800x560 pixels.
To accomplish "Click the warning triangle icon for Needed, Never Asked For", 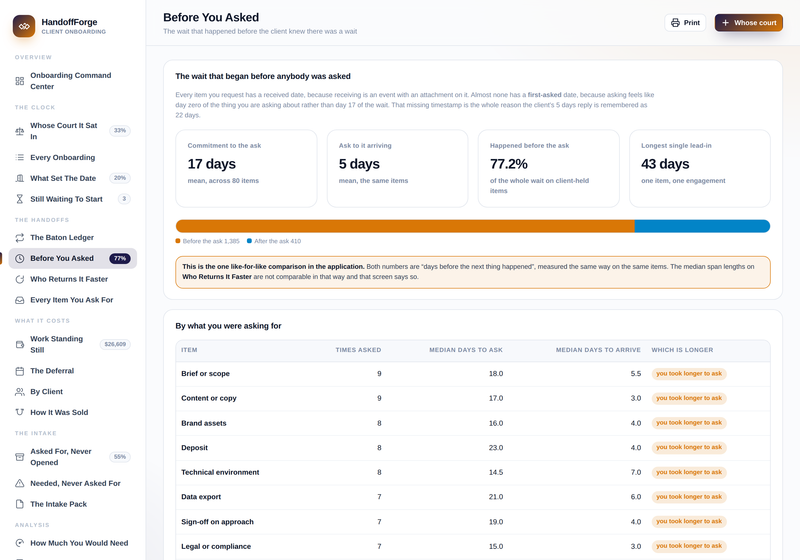I will (19, 483).
